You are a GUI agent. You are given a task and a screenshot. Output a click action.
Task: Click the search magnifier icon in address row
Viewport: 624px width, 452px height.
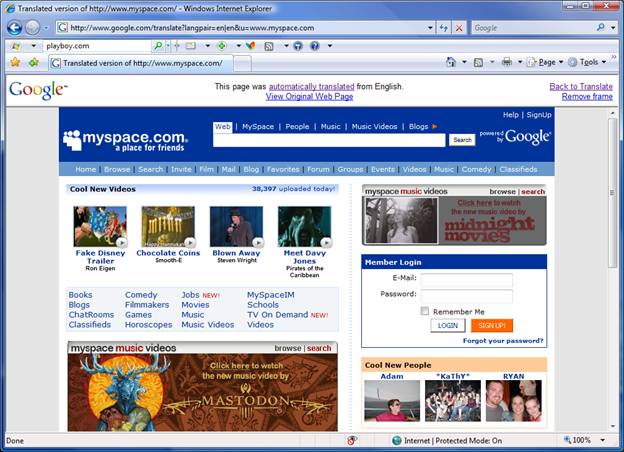click(601, 28)
